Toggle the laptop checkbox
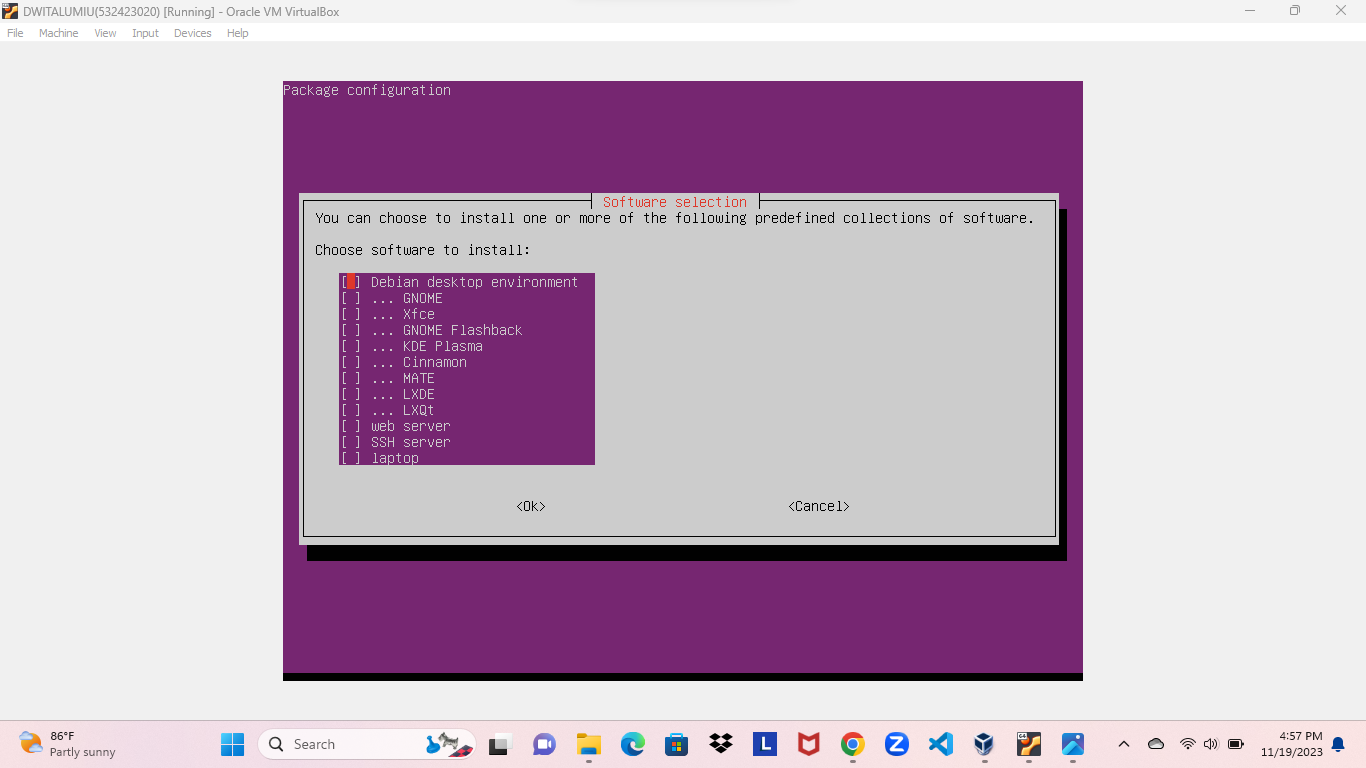 point(351,458)
